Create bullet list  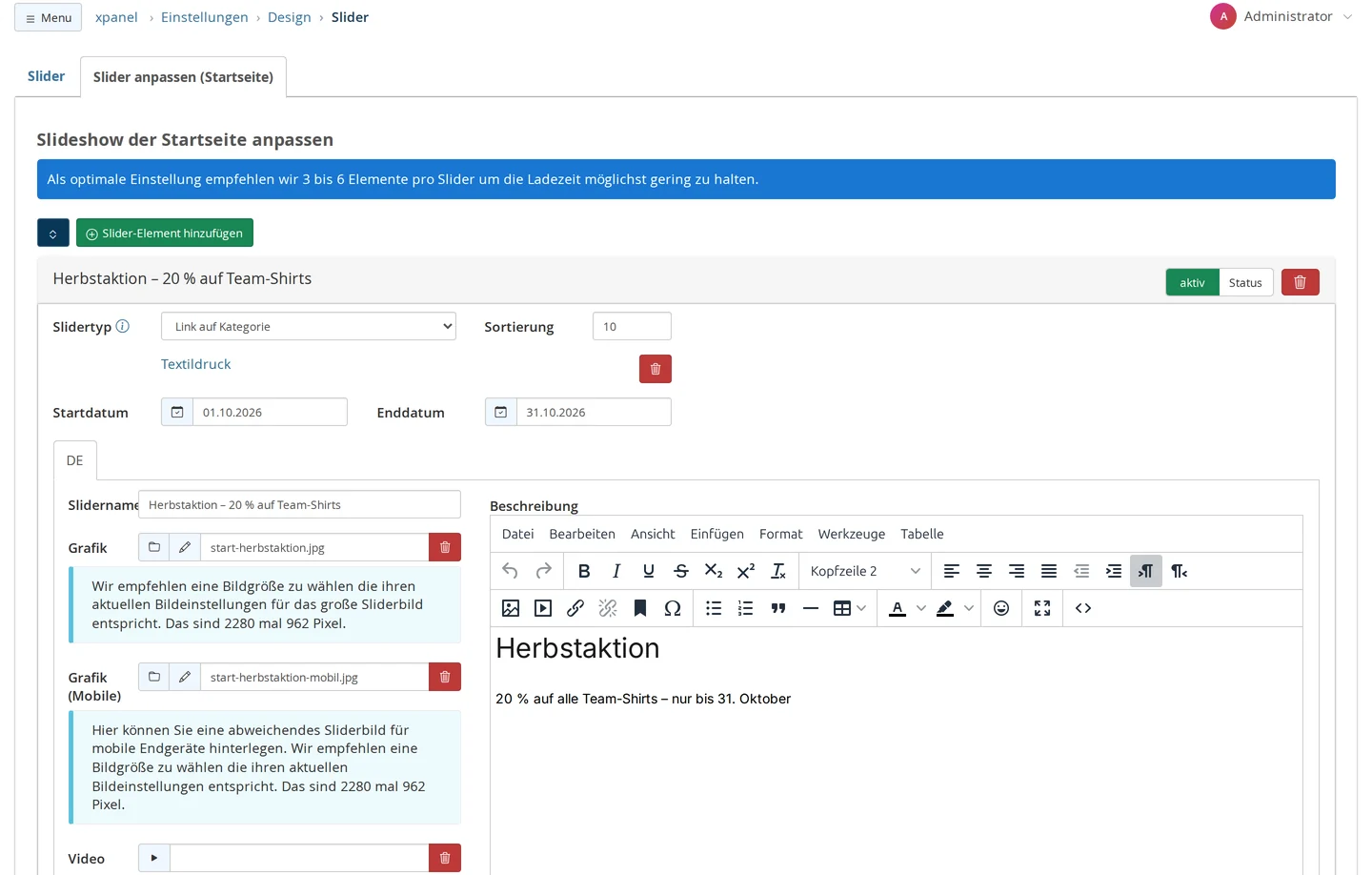tap(714, 608)
